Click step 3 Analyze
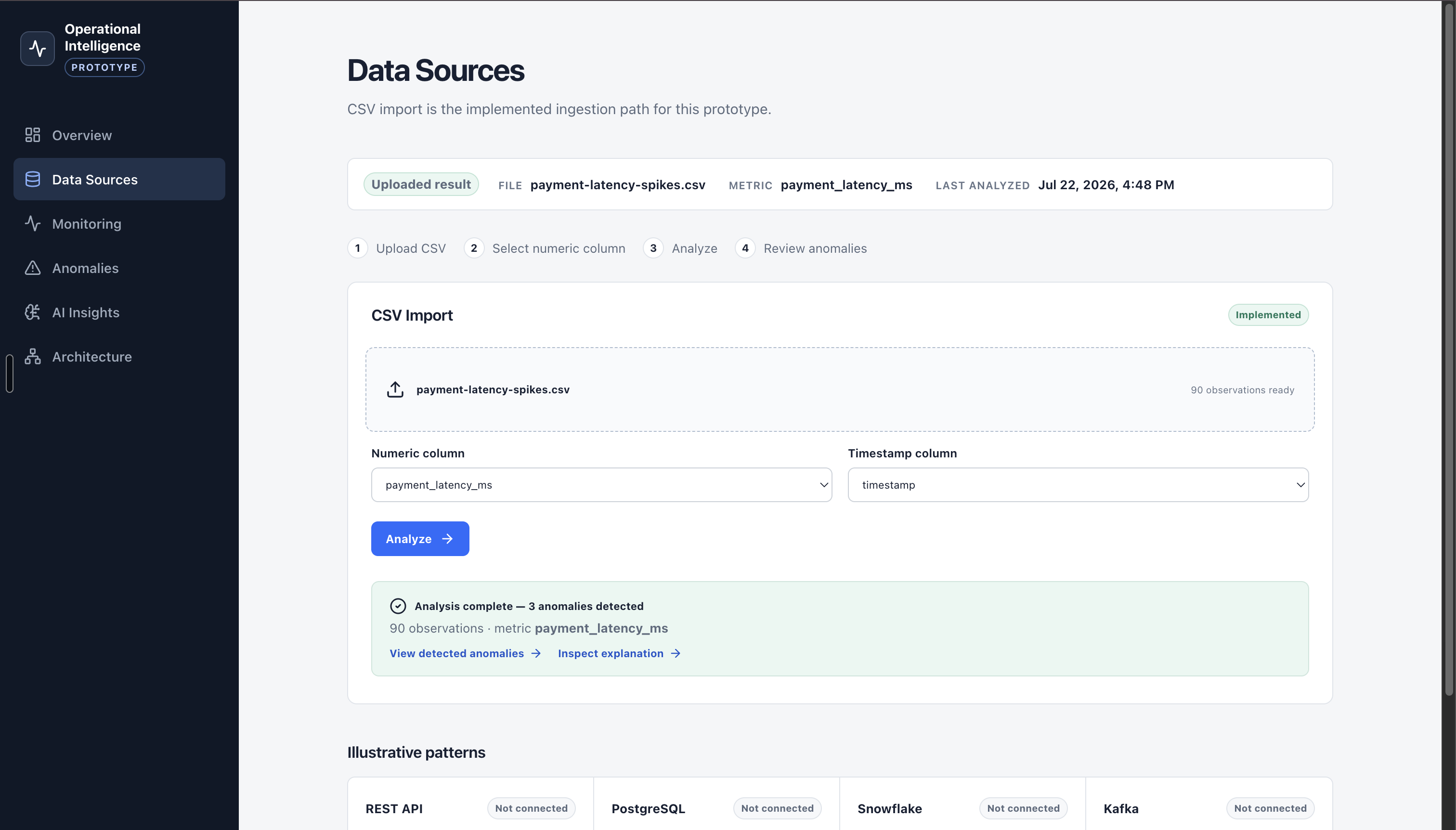 (680, 248)
